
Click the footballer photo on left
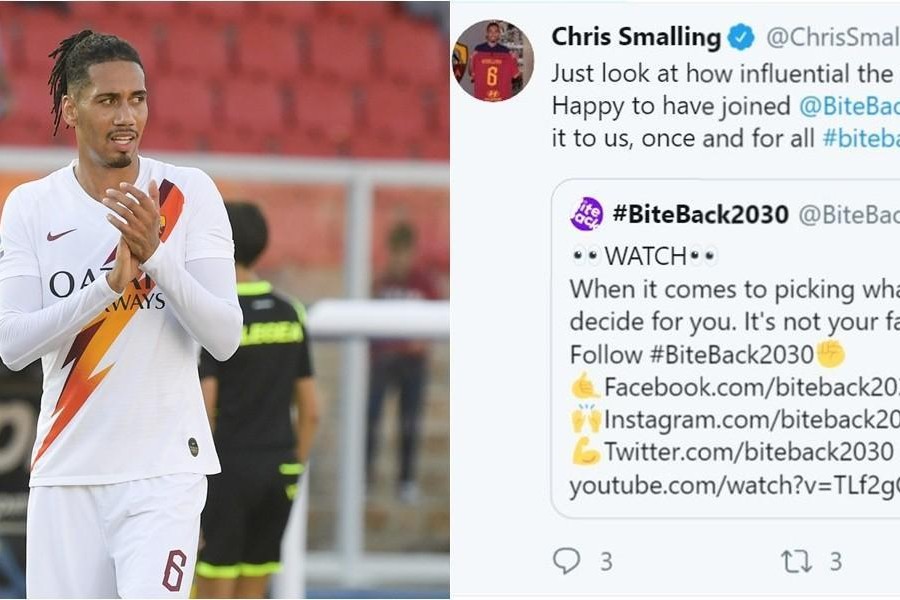click(224, 300)
